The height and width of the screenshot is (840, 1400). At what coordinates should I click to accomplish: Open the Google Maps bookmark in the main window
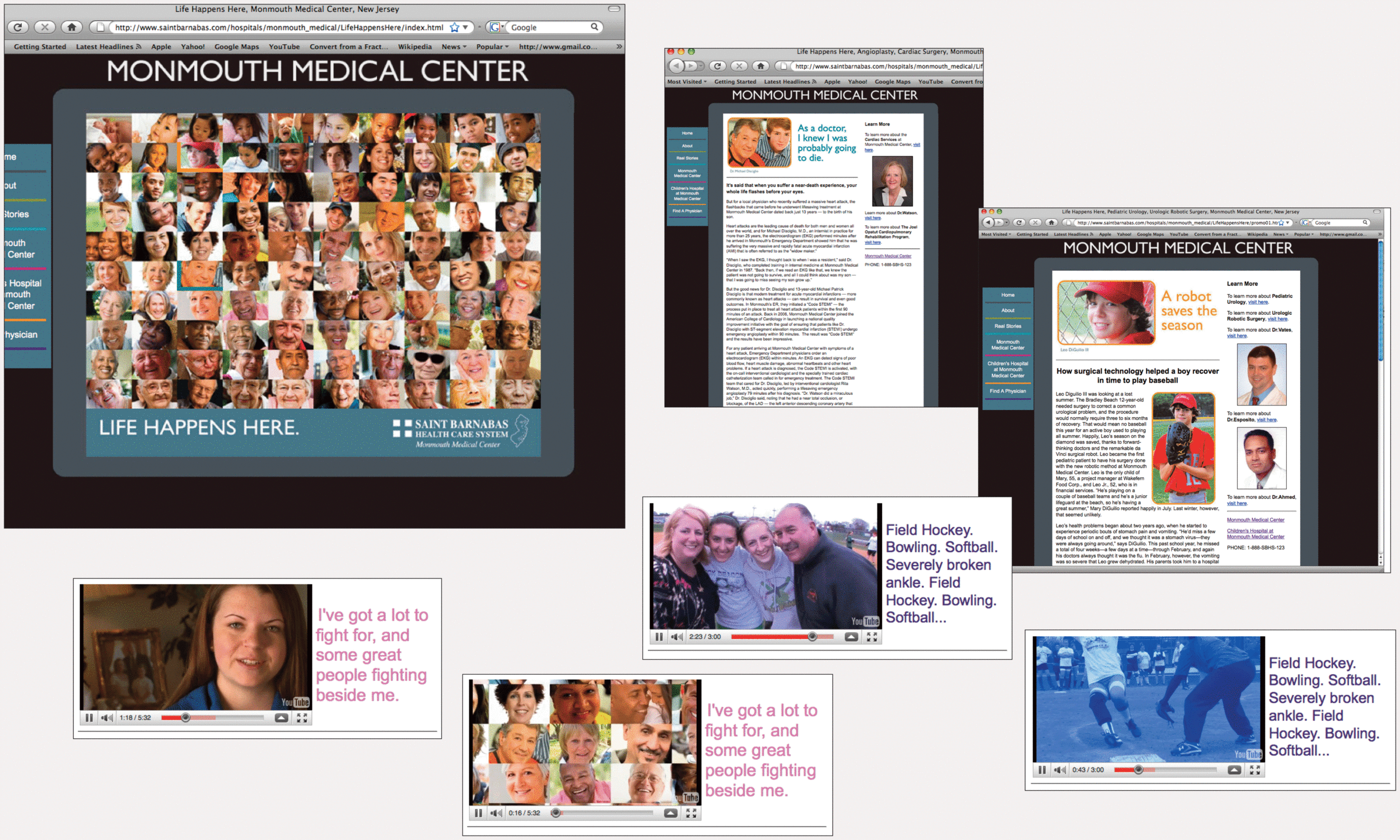(236, 47)
